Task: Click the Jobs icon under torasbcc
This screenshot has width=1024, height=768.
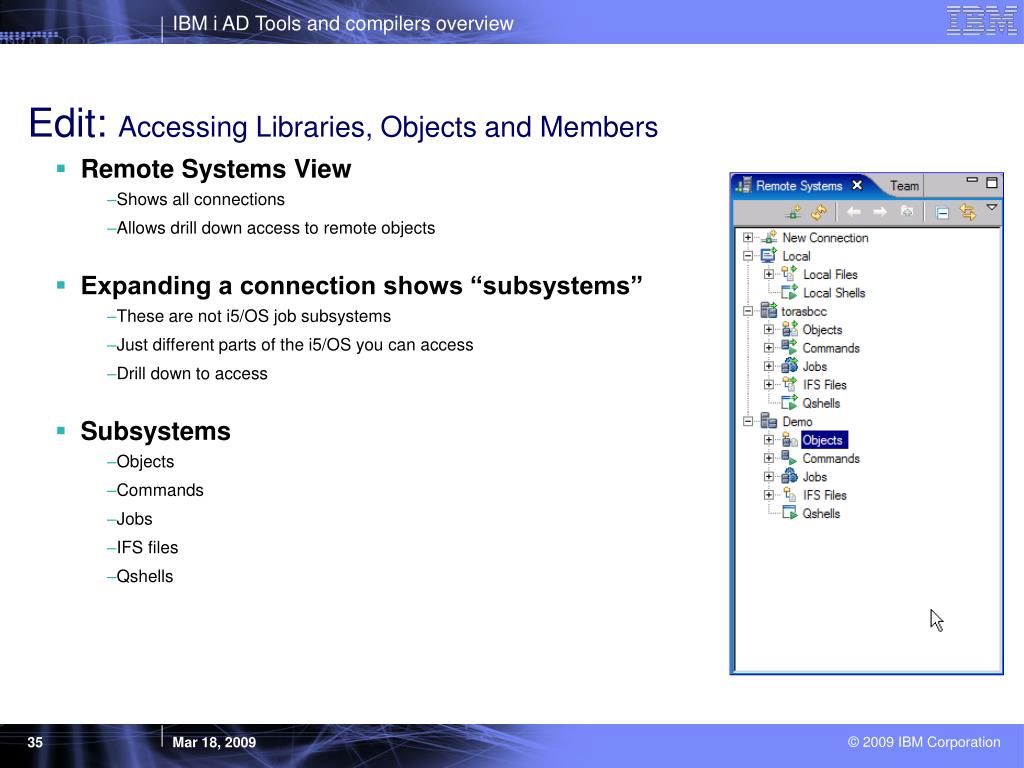Action: [x=790, y=366]
